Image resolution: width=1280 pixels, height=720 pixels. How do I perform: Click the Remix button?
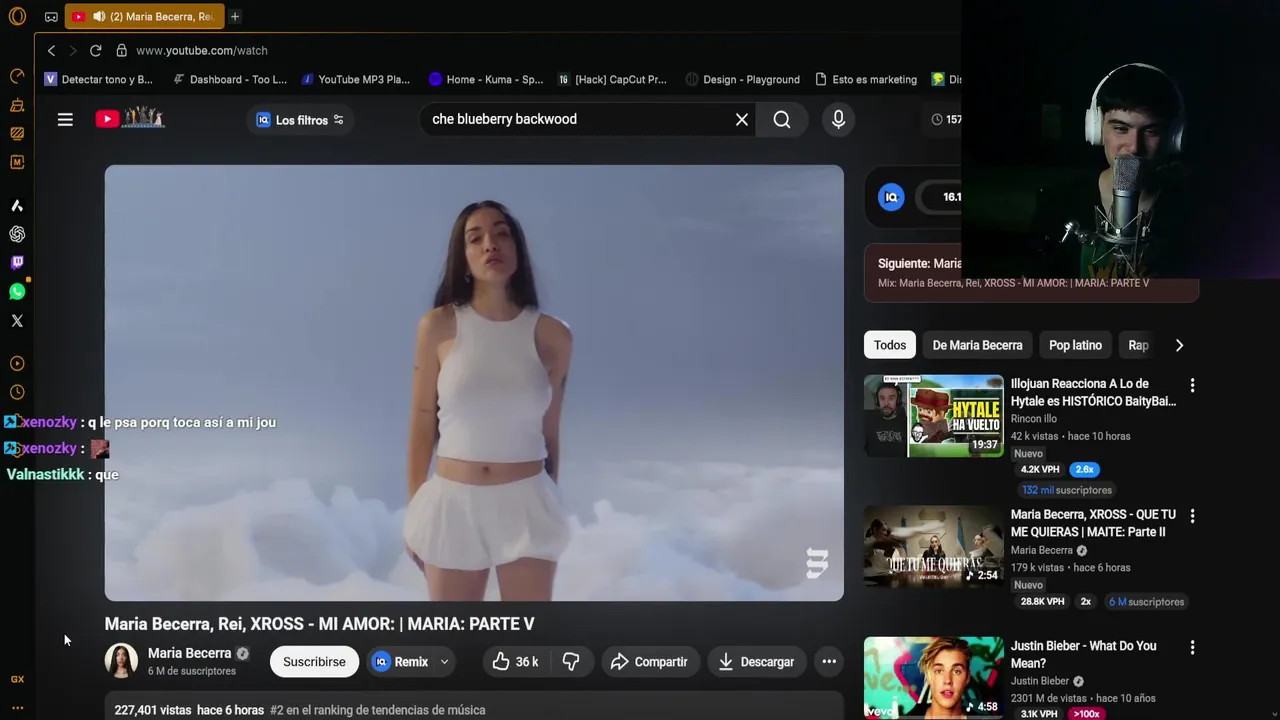(402, 662)
